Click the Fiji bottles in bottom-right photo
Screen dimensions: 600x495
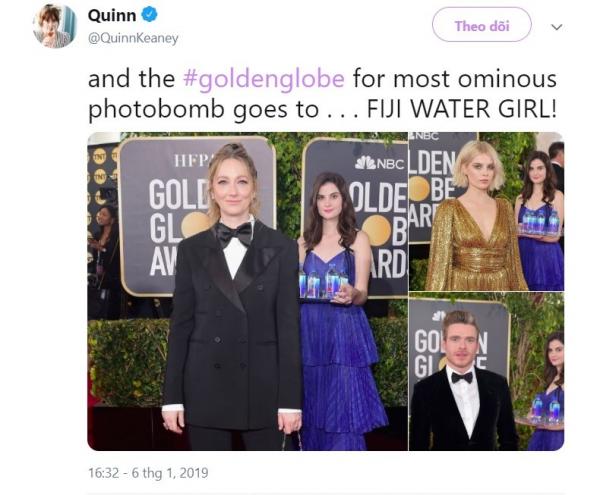[546, 409]
